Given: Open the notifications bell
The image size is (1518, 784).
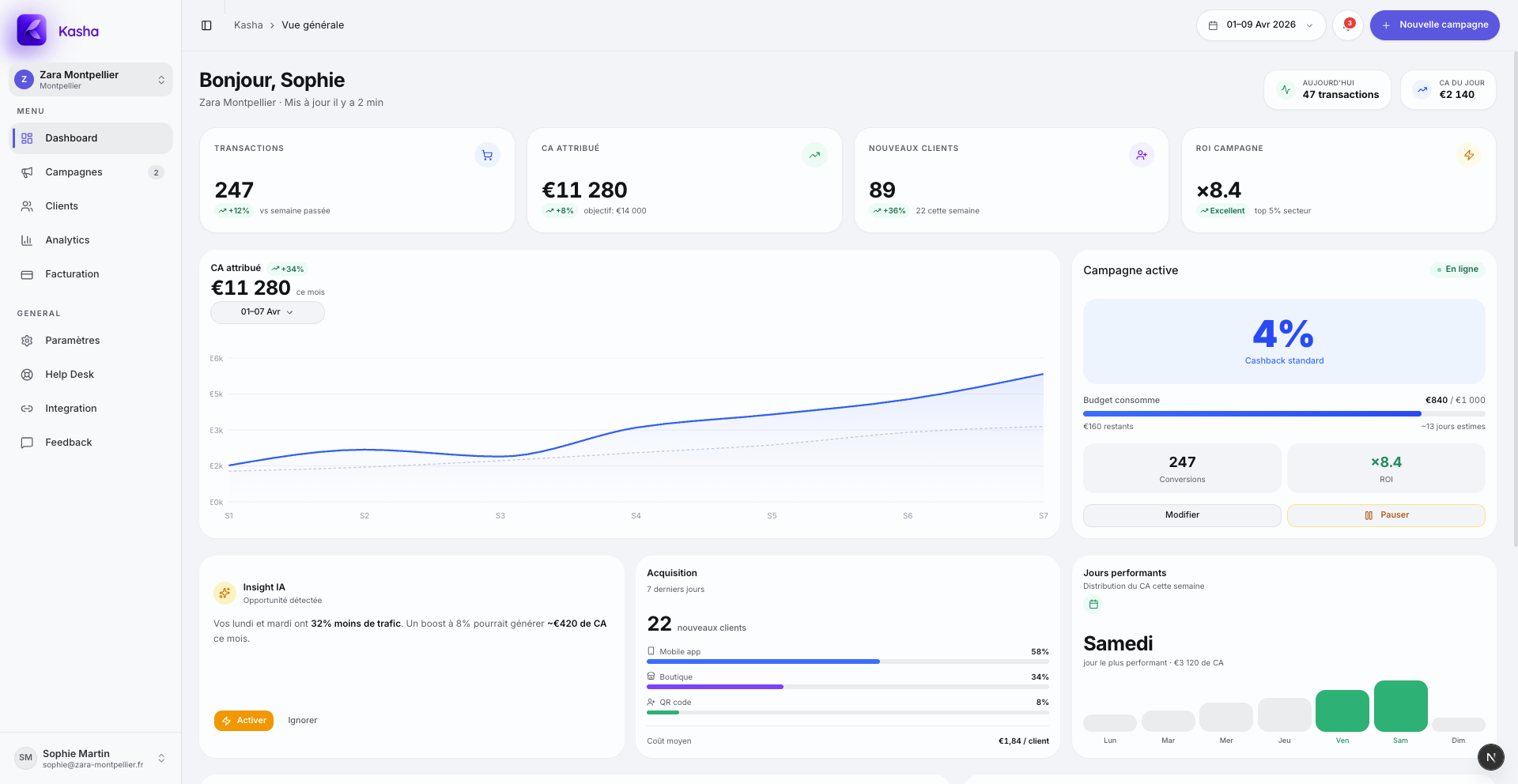Looking at the screenshot, I should click(x=1347, y=25).
